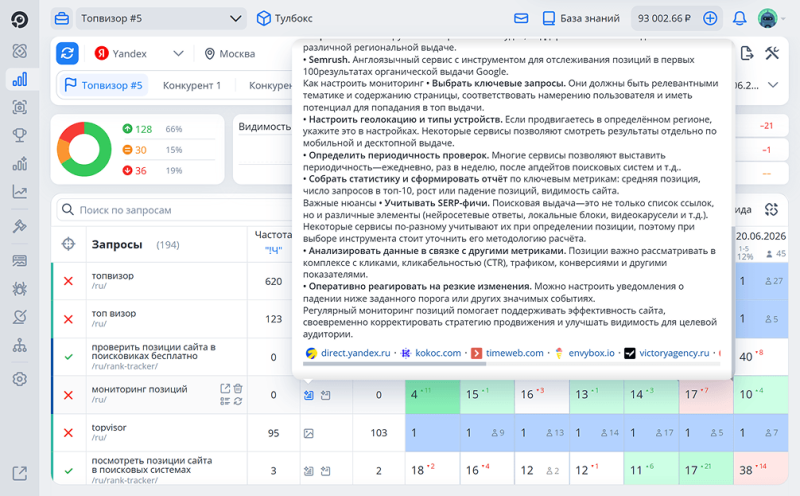Click the value 103 in topvisor row
Screen dimensions: 800x496
(x=378, y=433)
